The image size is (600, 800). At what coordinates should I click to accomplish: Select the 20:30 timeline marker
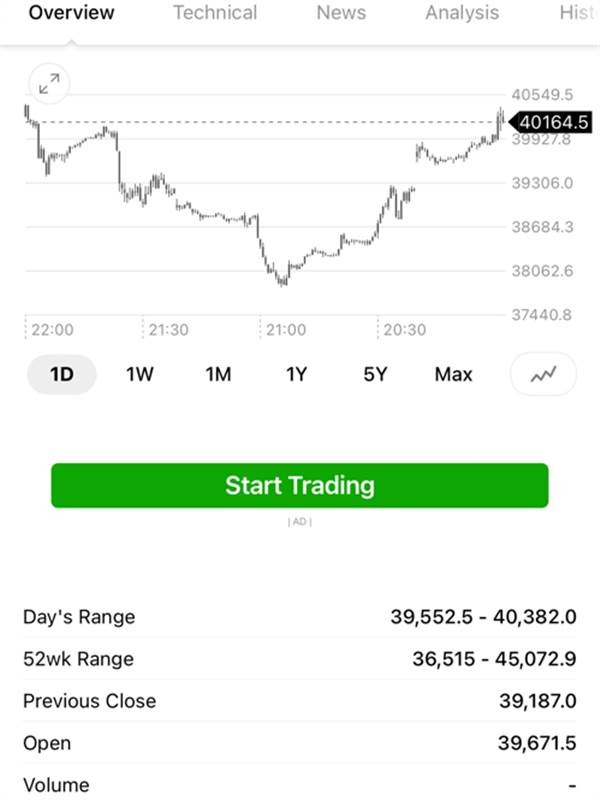coord(405,330)
